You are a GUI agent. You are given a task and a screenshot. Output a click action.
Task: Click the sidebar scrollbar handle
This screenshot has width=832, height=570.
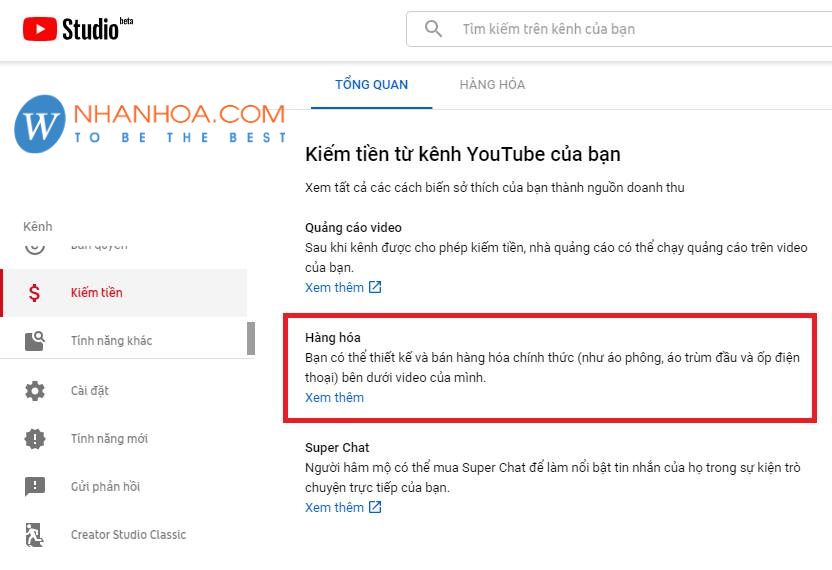click(250, 338)
